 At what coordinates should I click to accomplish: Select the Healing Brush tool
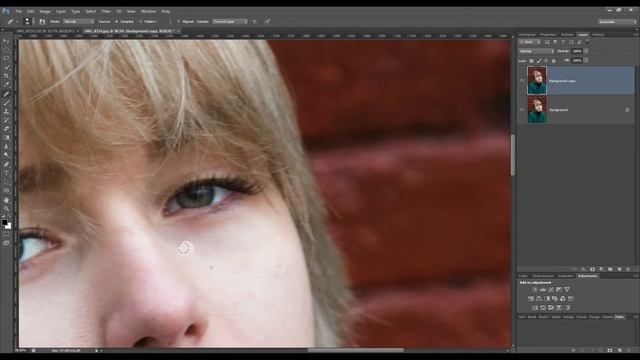click(6, 94)
